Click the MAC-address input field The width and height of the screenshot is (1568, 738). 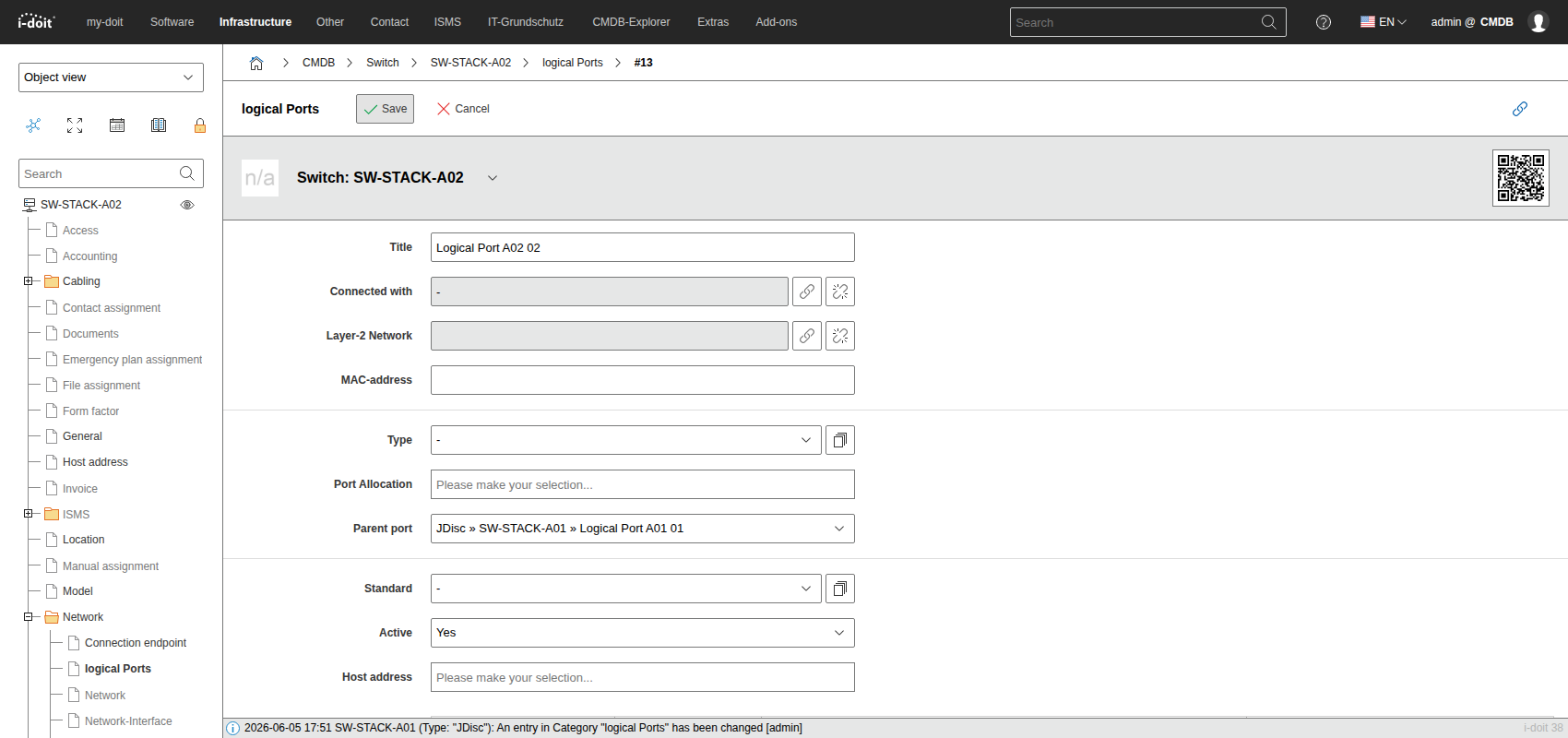click(x=643, y=380)
